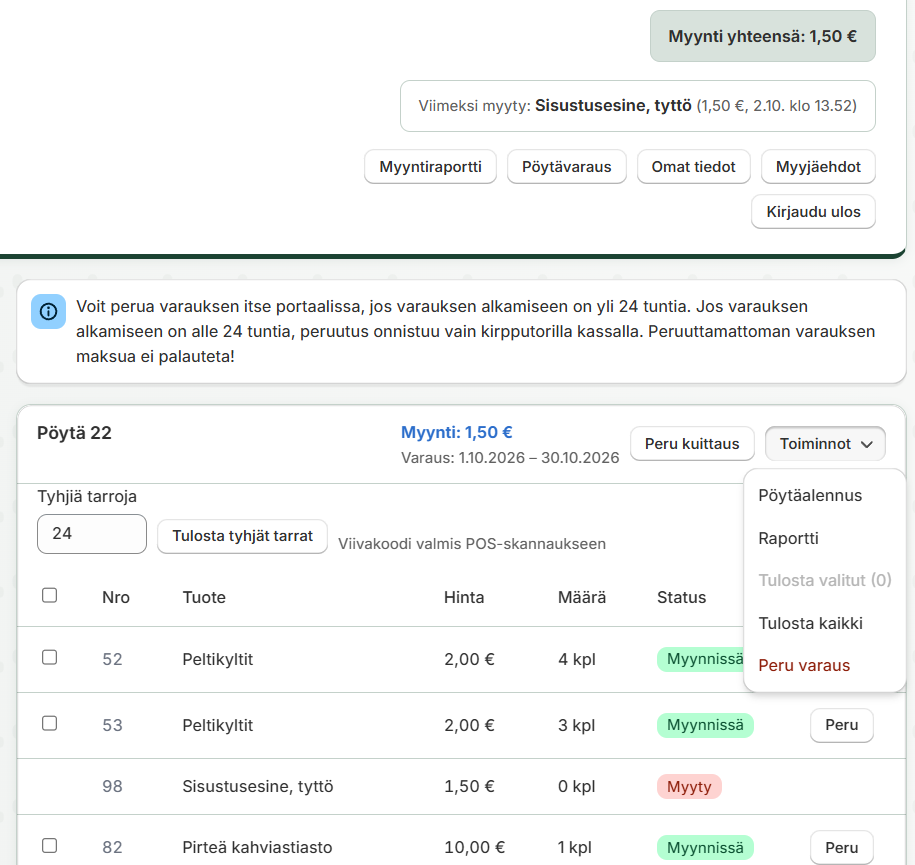Image resolution: width=915 pixels, height=865 pixels.
Task: Focus the Tyhjiä tarroja number field
Action: [x=92, y=533]
